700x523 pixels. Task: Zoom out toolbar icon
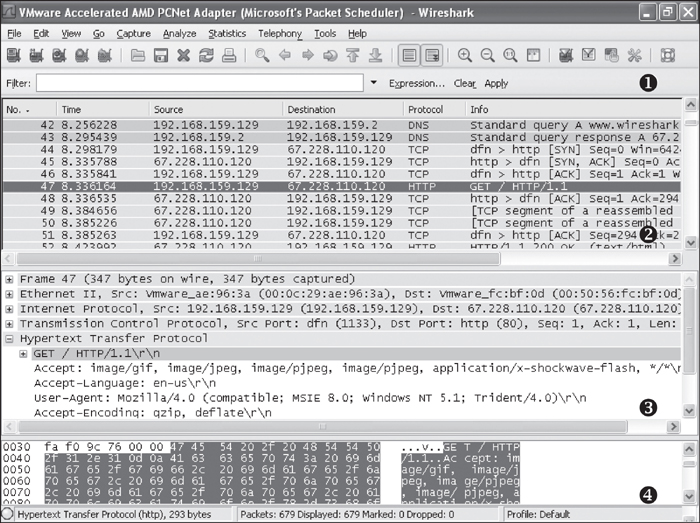[488, 56]
